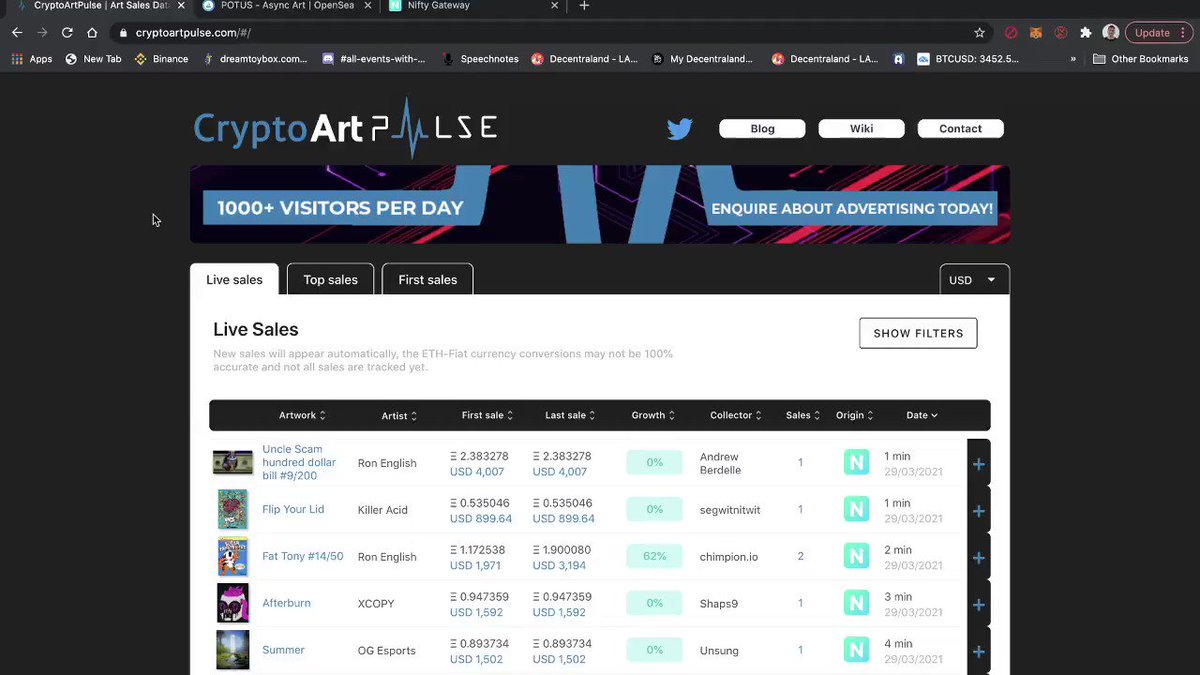1200x675 pixels.
Task: Go back with the browser back arrow
Action: (x=17, y=32)
